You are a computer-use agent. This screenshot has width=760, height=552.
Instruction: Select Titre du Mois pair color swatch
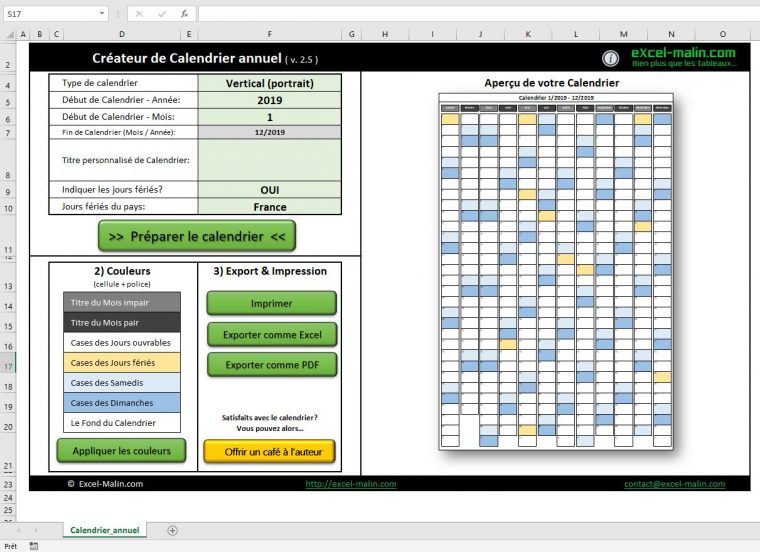[x=122, y=323]
